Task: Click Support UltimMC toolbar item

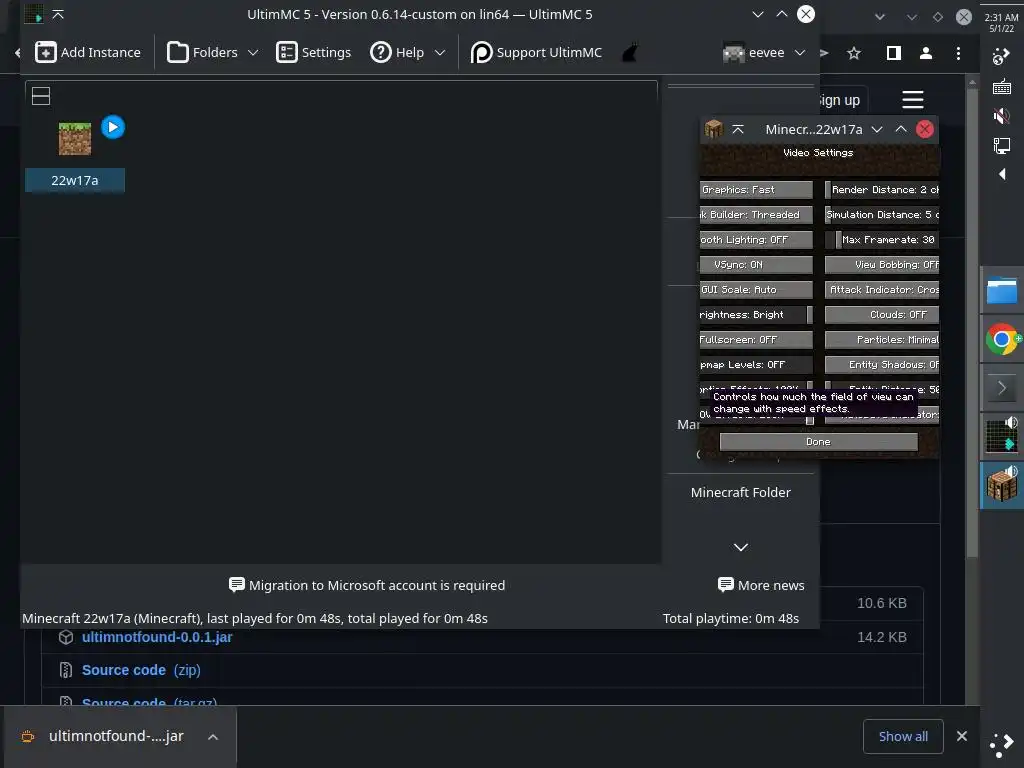Action: tap(536, 52)
